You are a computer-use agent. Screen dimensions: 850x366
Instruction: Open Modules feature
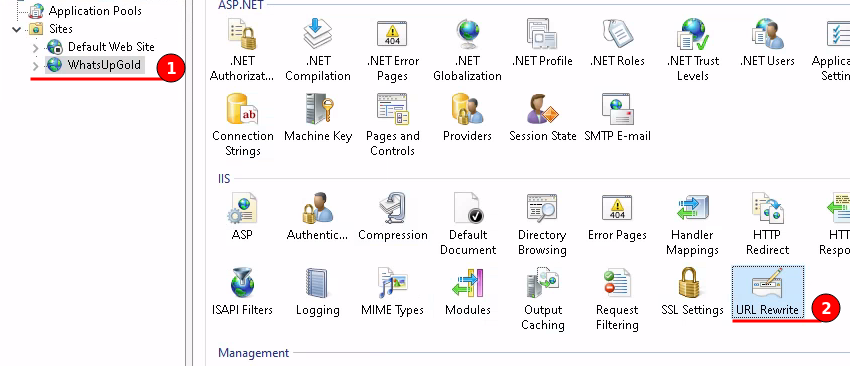click(467, 292)
